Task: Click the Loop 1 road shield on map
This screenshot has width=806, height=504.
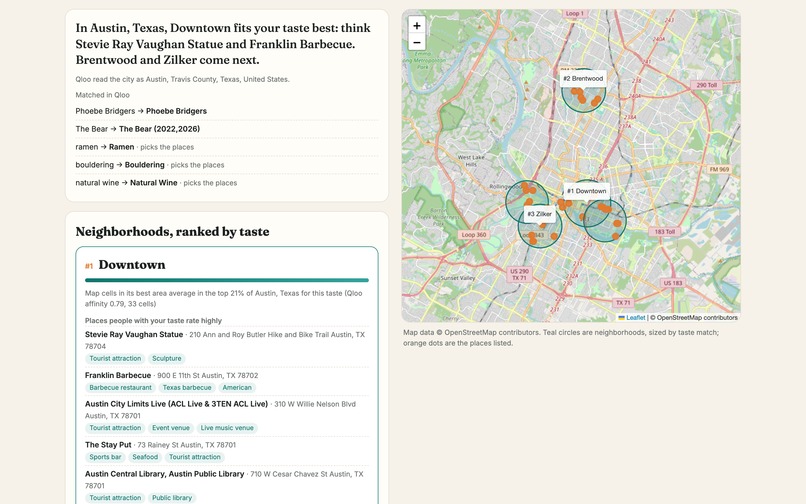Action: click(575, 13)
